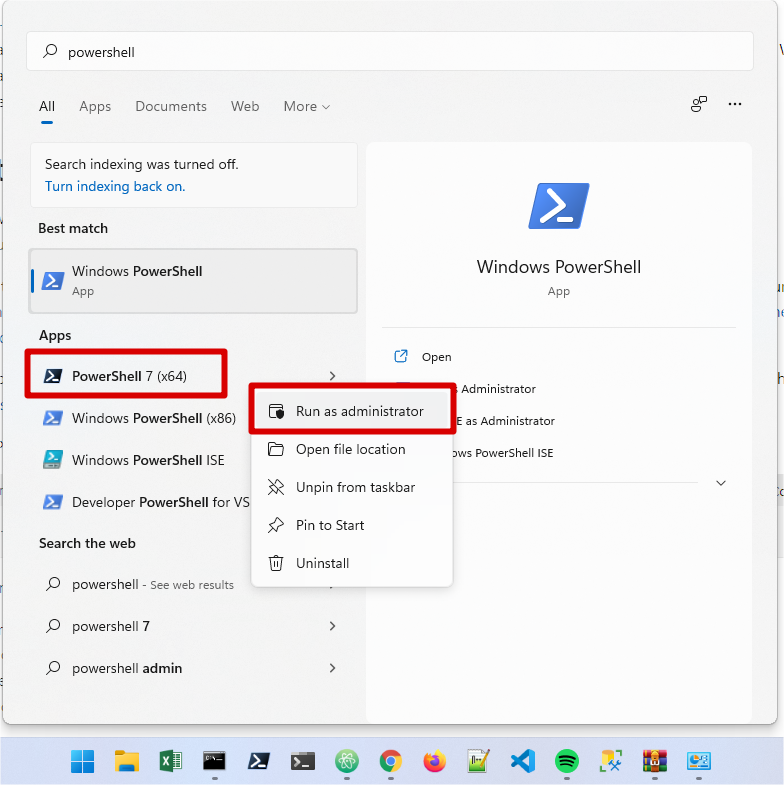This screenshot has height=785, width=784.
Task: Choose Uninstall in context menu
Action: point(351,563)
